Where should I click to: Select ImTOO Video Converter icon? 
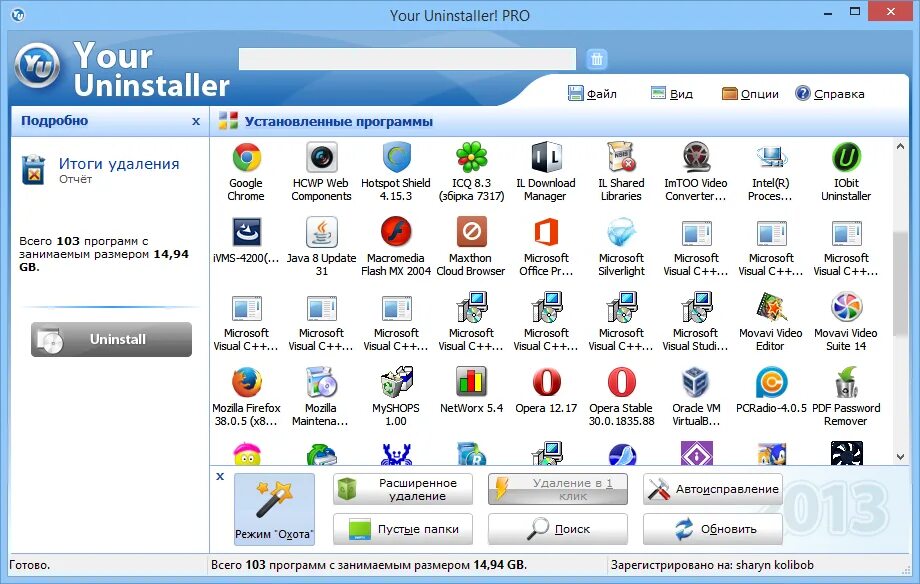696,157
